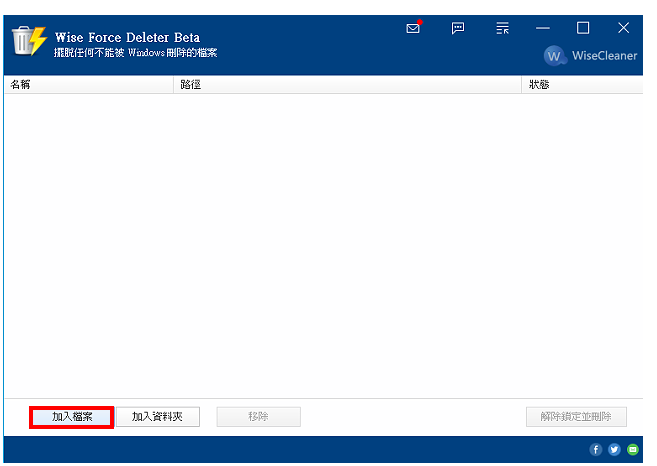Click the green email icon in footer
This screenshot has height=466, width=657.
[633, 450]
